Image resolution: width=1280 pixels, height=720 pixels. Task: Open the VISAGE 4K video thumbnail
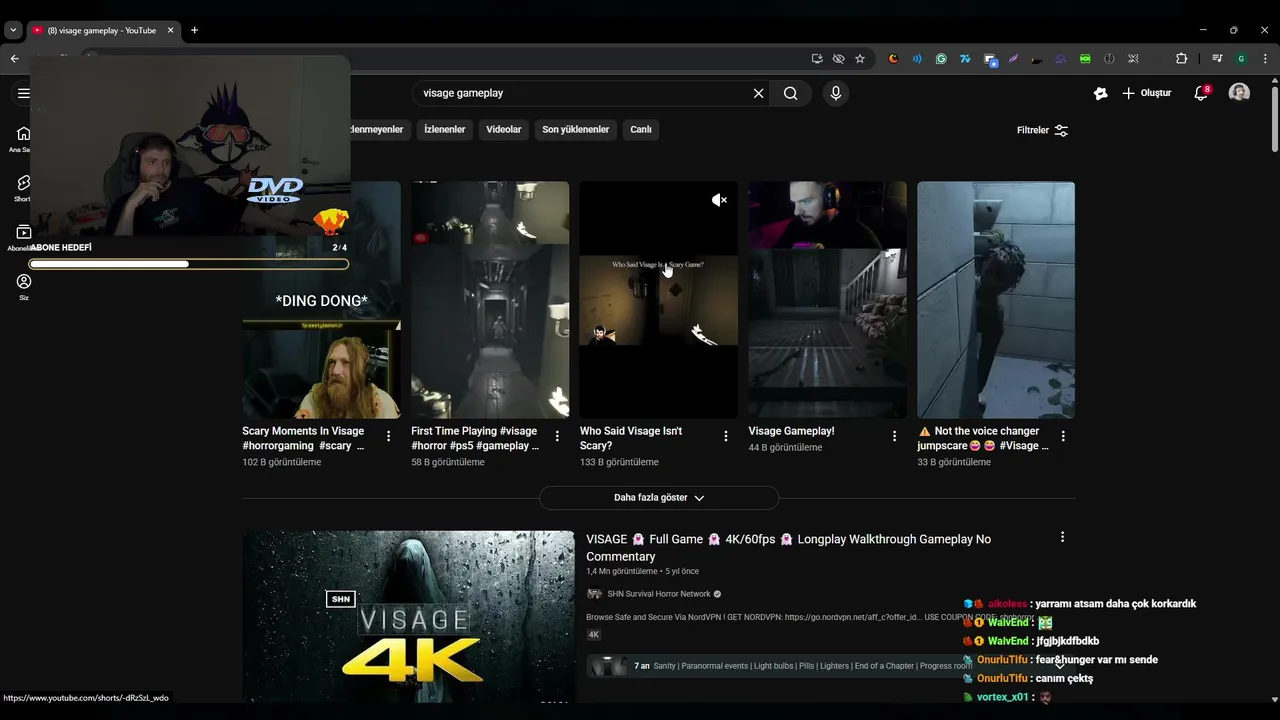tap(408, 618)
